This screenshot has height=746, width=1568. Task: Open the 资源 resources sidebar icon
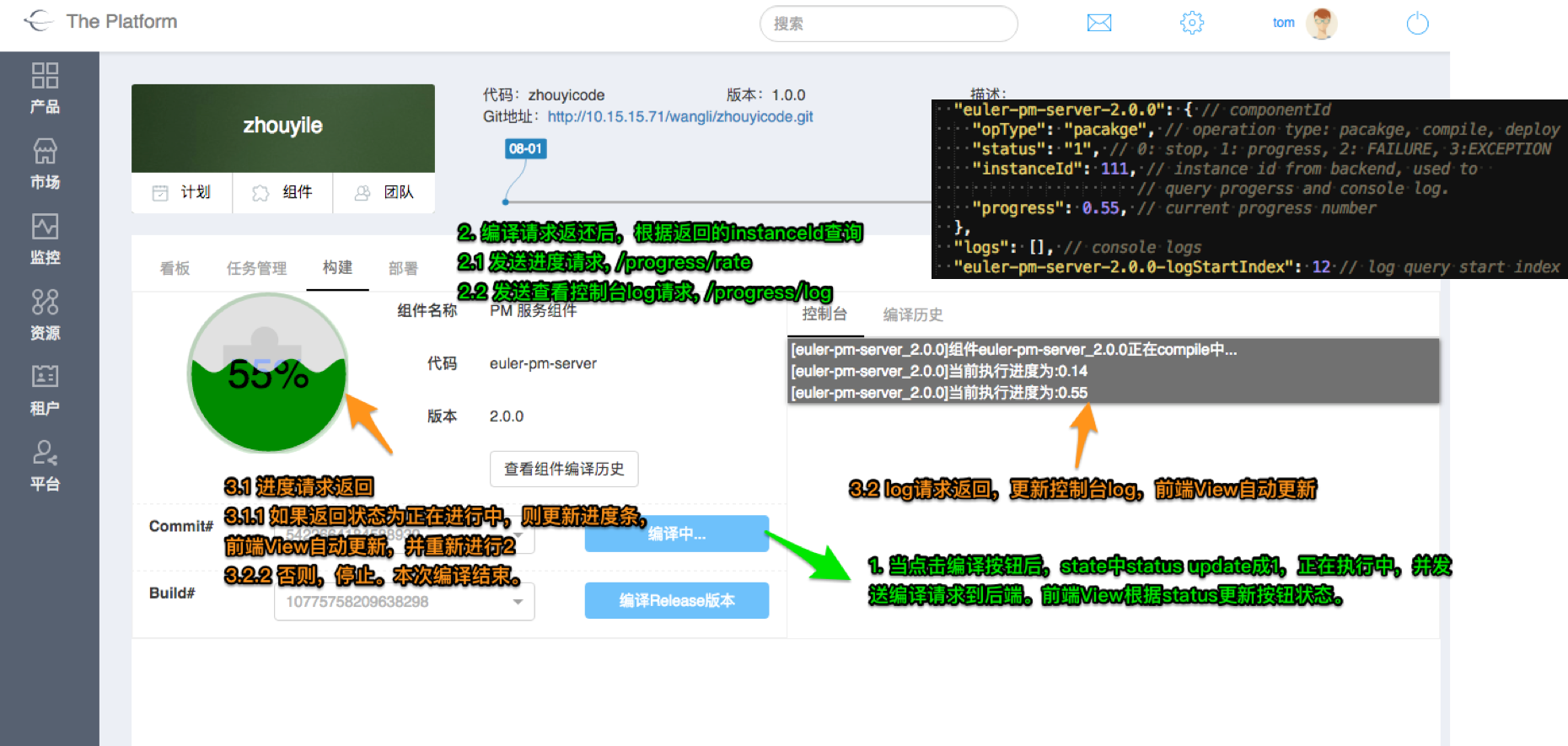(46, 314)
